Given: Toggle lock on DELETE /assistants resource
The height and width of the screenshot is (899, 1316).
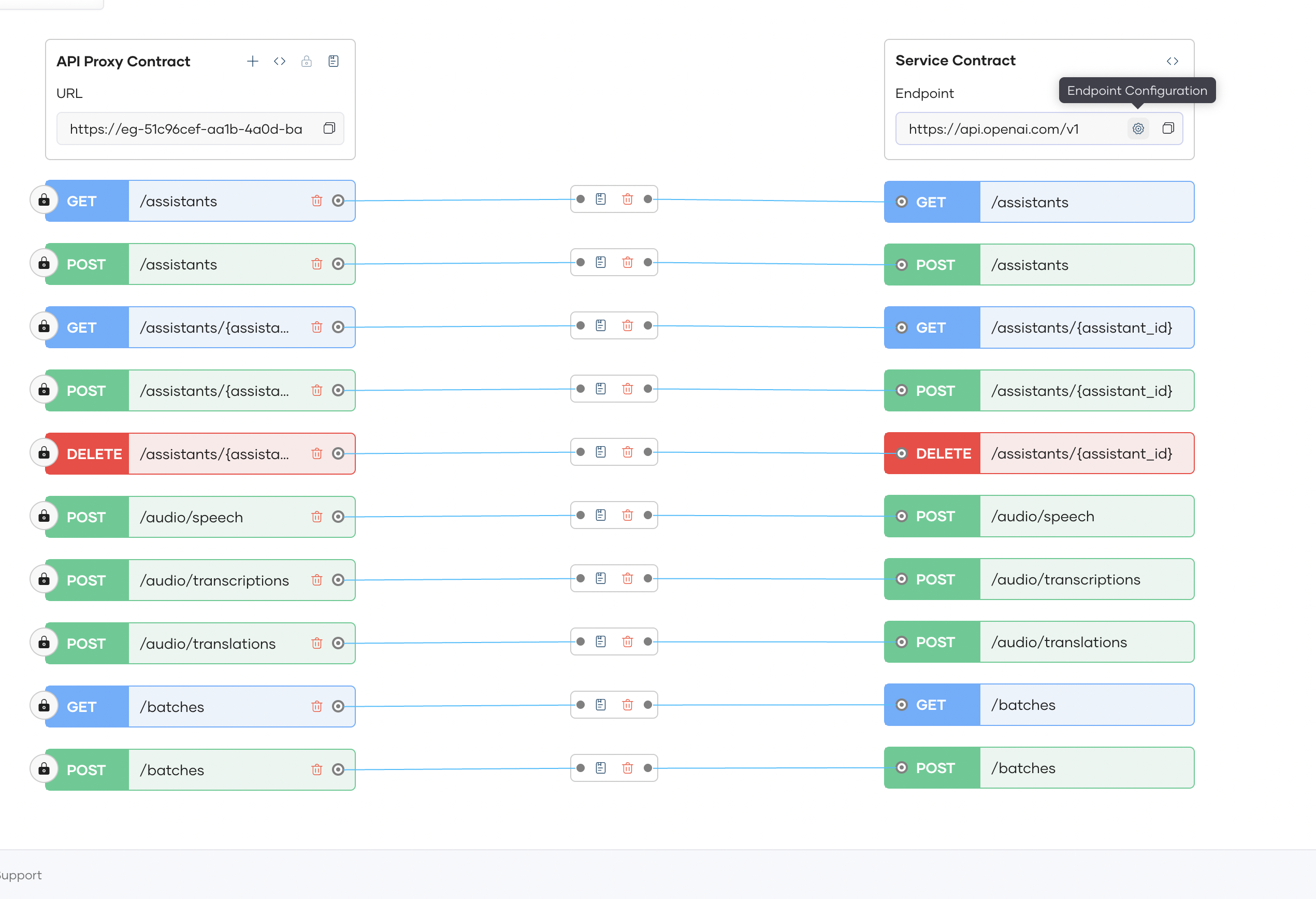Looking at the screenshot, I should pyautogui.click(x=44, y=453).
